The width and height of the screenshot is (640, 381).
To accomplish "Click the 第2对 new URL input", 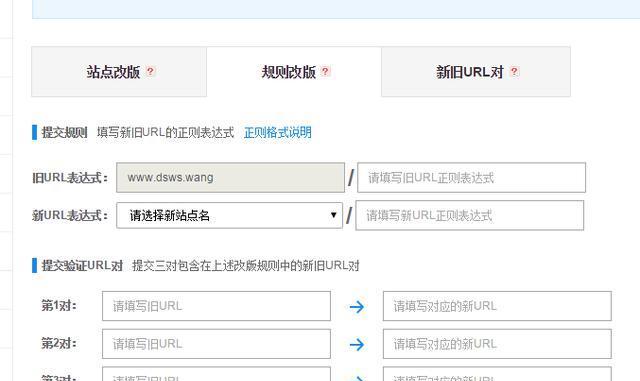I will pyautogui.click(x=497, y=344).
